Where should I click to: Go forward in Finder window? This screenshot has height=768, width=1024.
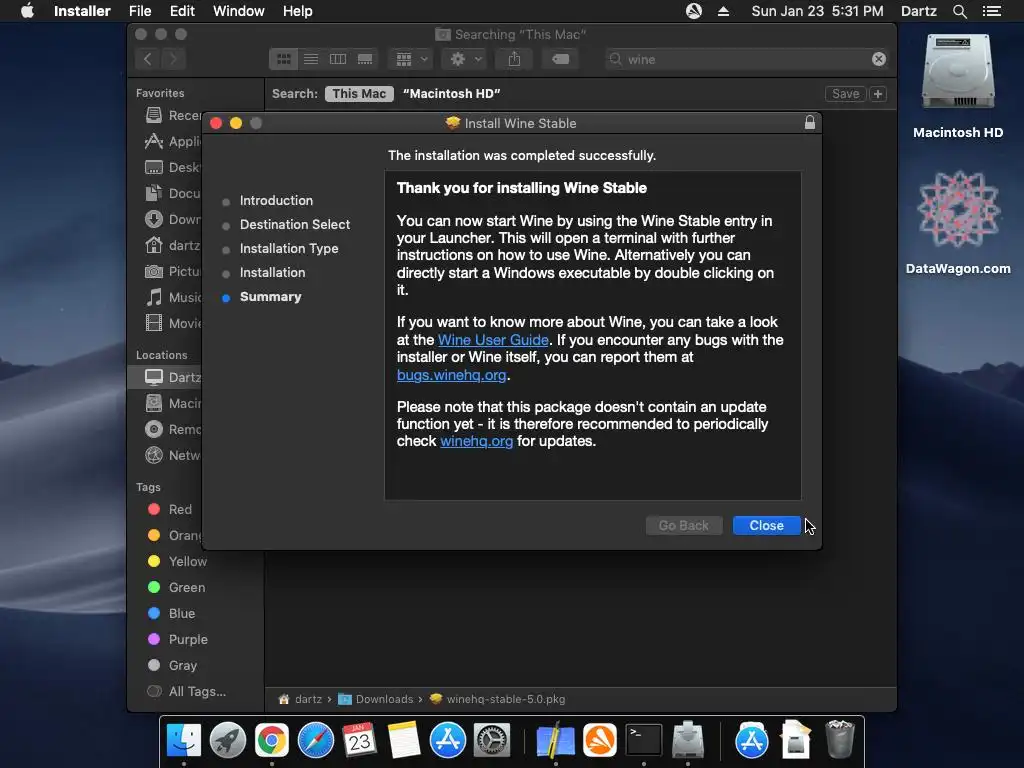(173, 59)
